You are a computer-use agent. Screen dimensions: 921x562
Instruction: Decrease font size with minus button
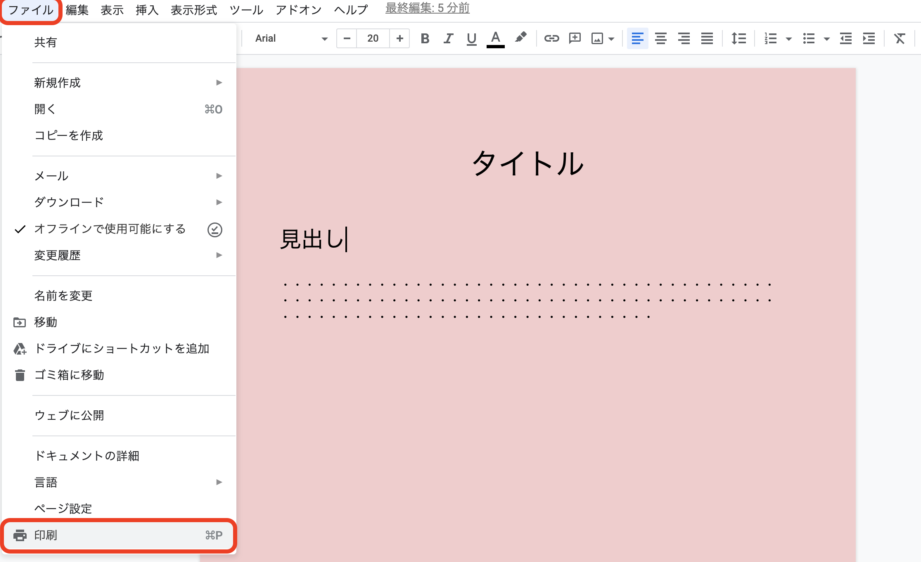click(347, 39)
